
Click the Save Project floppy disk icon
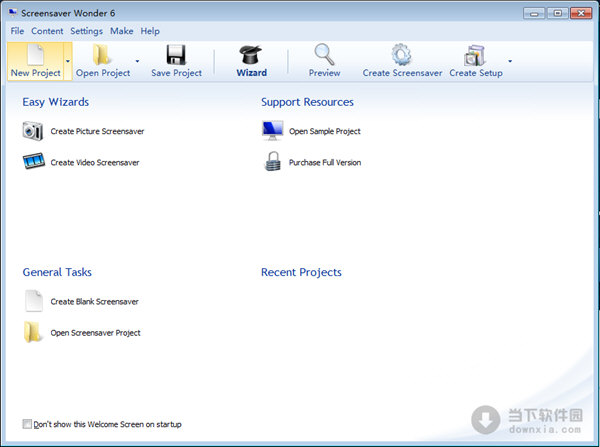click(x=176, y=55)
